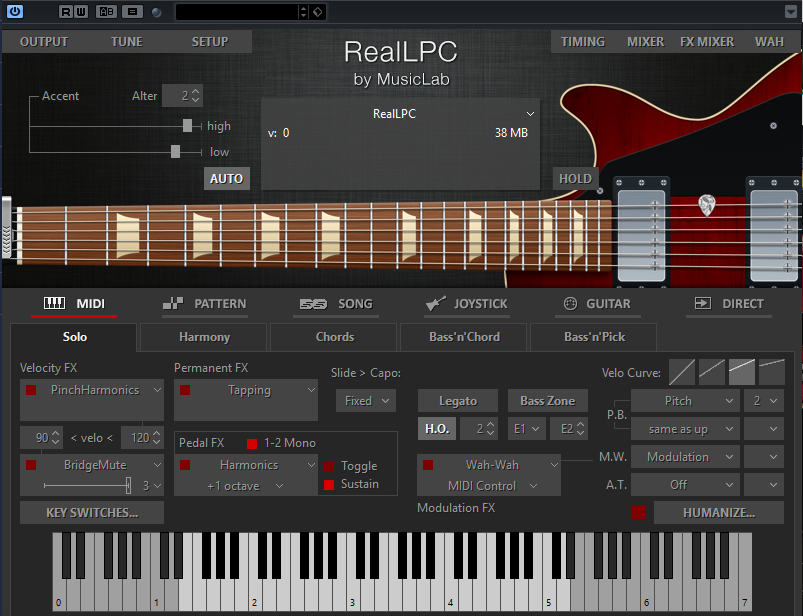Open the RealLPC preset dropdown
Viewport: 803px width, 616px height.
(531, 114)
